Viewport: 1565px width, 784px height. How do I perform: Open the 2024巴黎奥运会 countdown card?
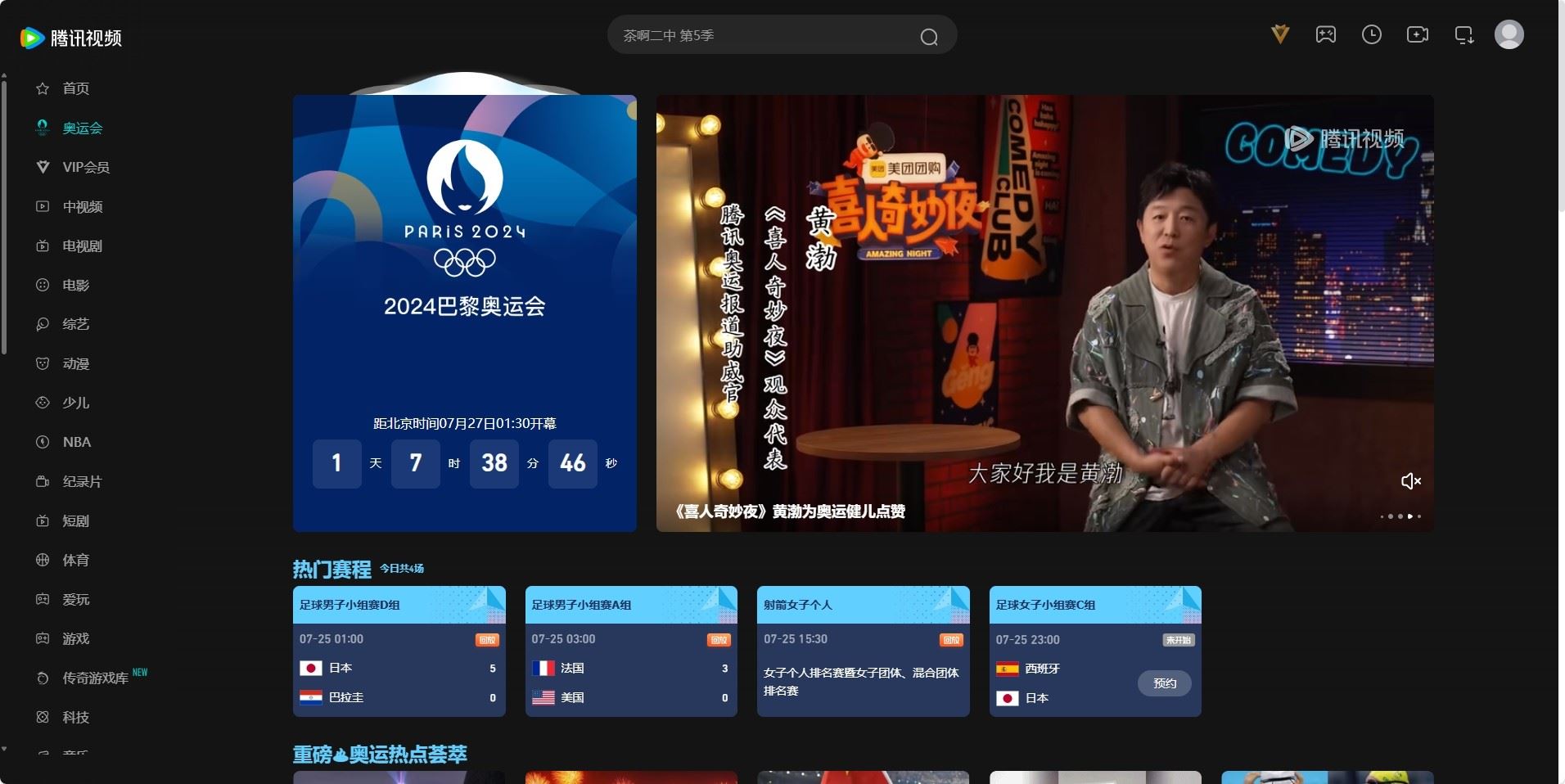tap(465, 313)
